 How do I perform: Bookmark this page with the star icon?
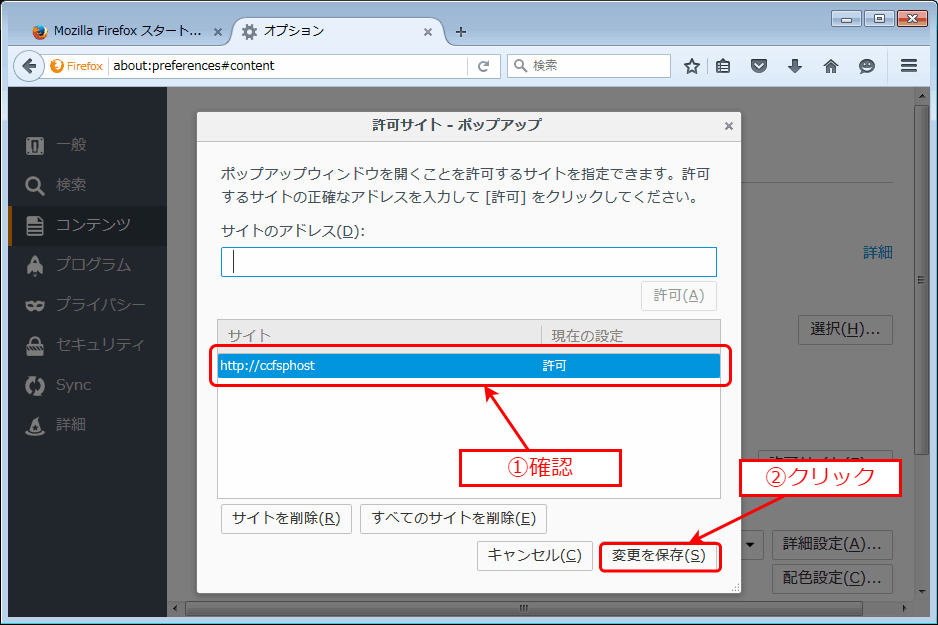pyautogui.click(x=692, y=66)
